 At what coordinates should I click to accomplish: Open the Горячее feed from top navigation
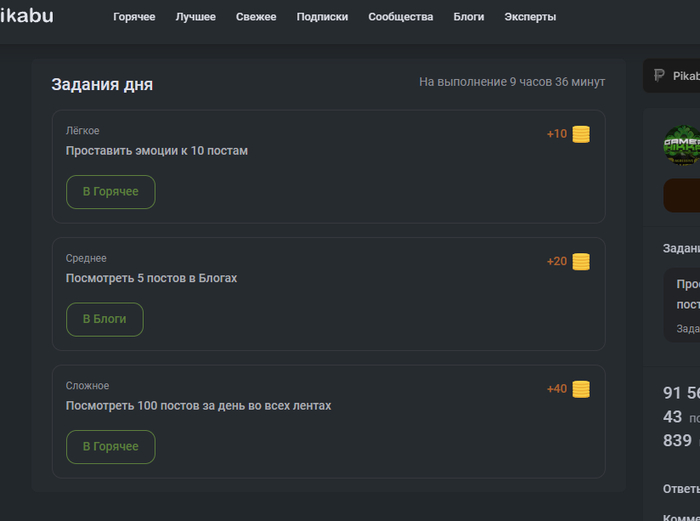coord(134,17)
